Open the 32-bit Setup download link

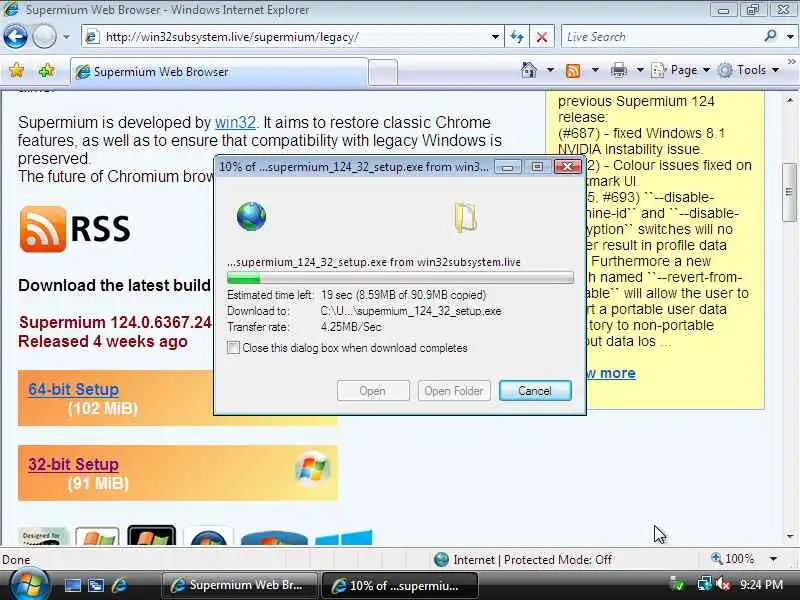[73, 464]
